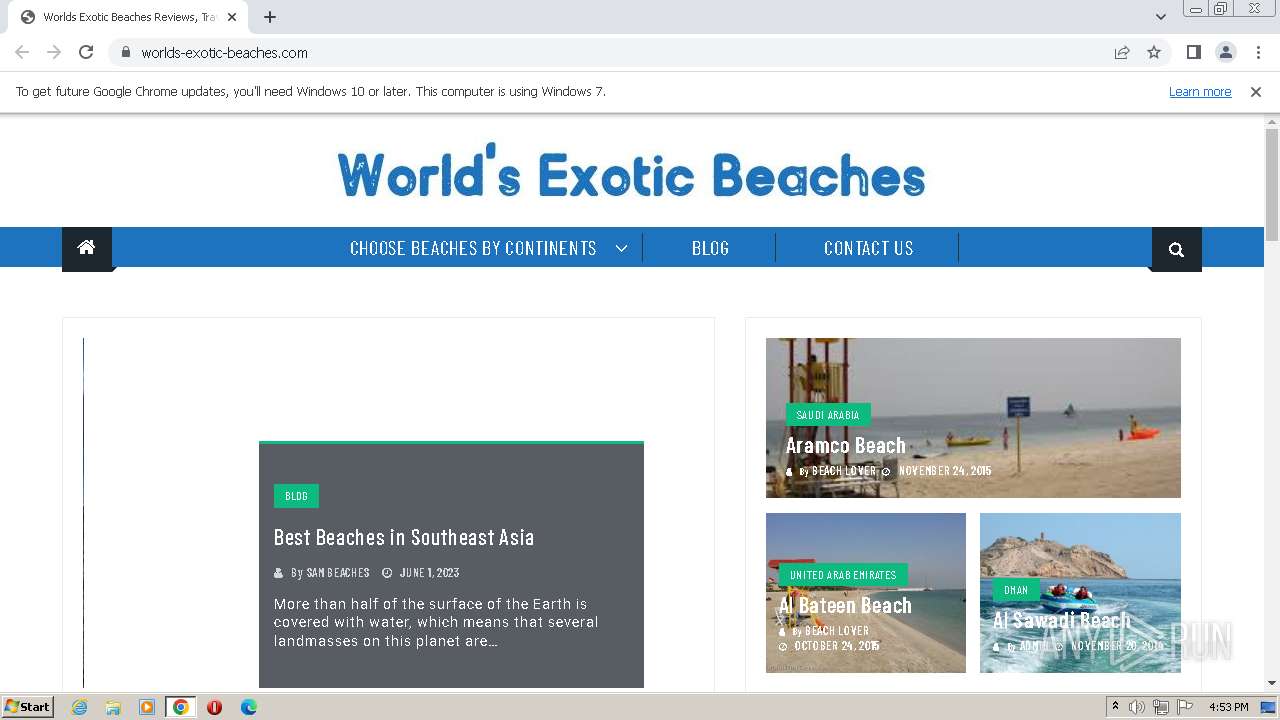Image resolution: width=1280 pixels, height=720 pixels.
Task: Open the Action Center flag icon
Action: (x=1185, y=707)
